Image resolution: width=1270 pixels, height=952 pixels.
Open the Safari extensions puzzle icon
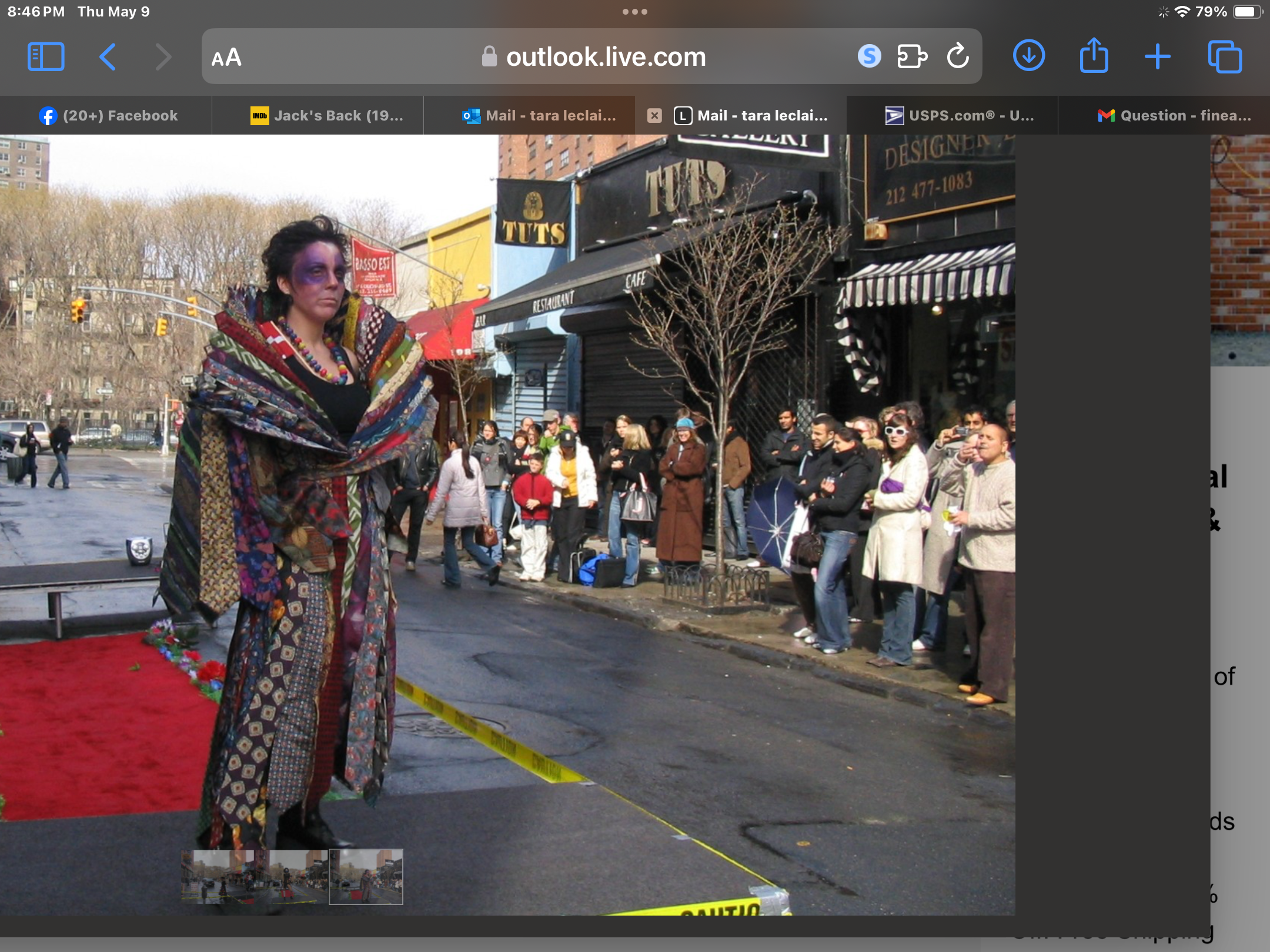[x=912, y=56]
